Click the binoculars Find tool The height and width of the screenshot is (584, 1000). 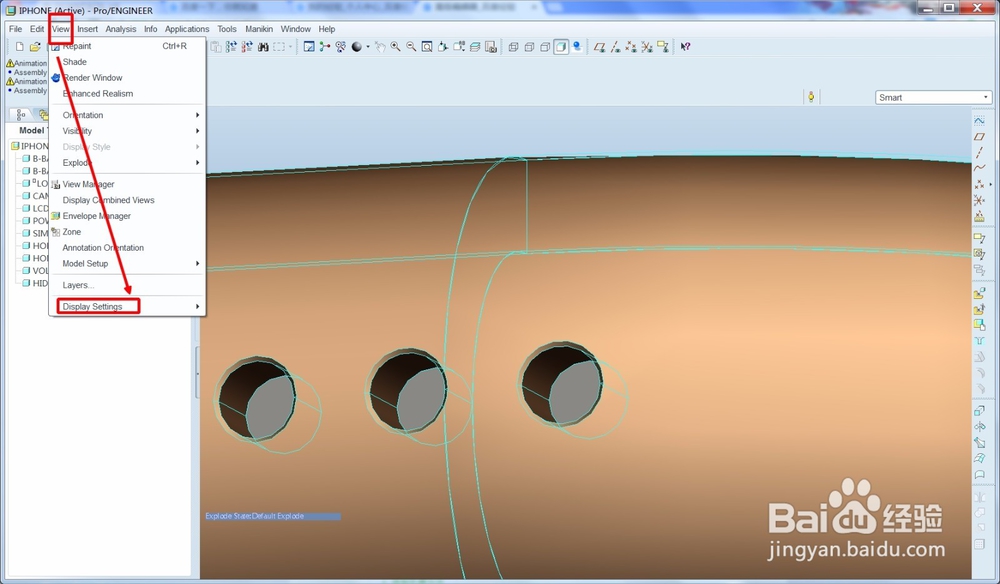(x=263, y=47)
